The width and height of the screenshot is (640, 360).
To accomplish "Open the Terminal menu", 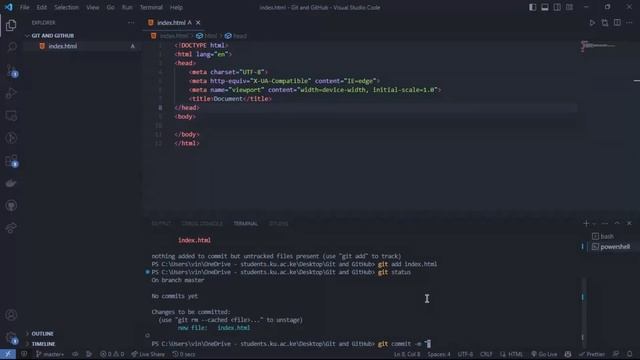I will click(151, 7).
